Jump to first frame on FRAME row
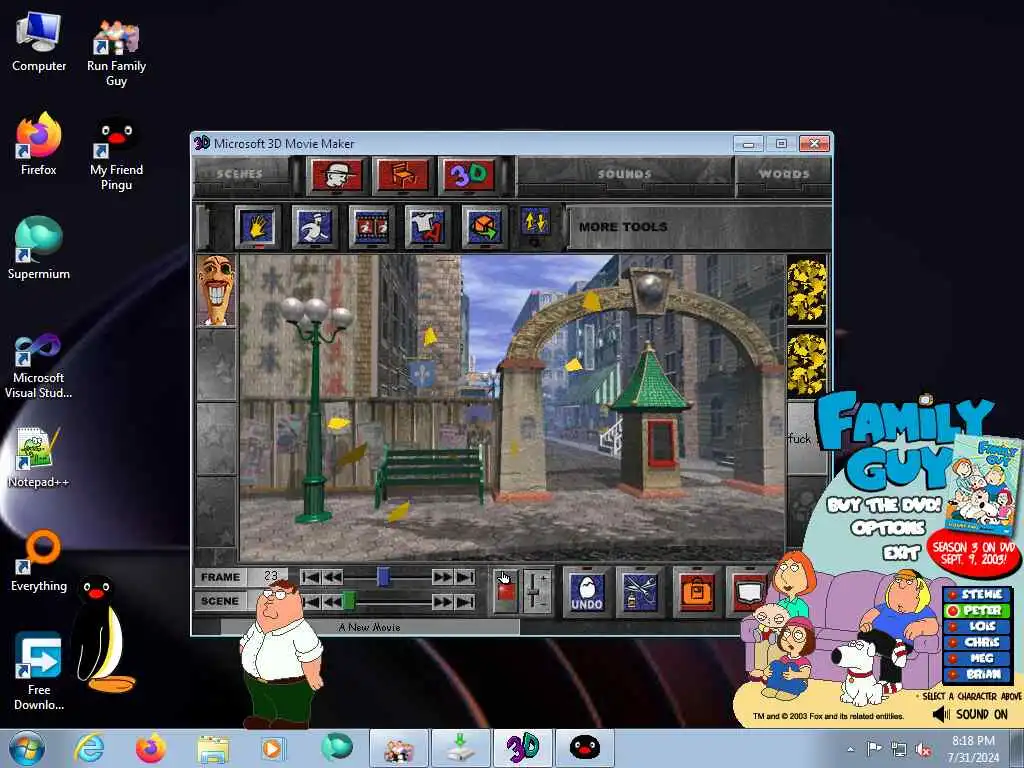 tap(312, 577)
